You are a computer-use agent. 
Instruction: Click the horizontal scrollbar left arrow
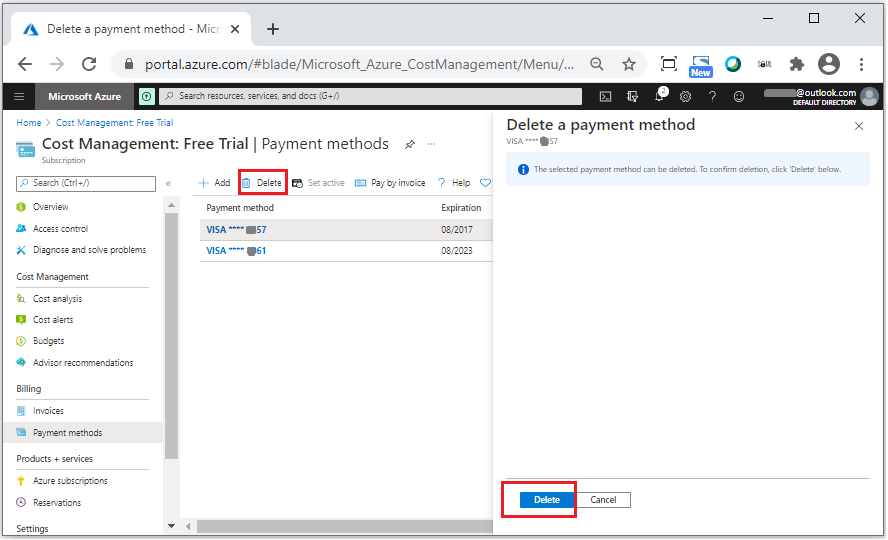point(188,526)
